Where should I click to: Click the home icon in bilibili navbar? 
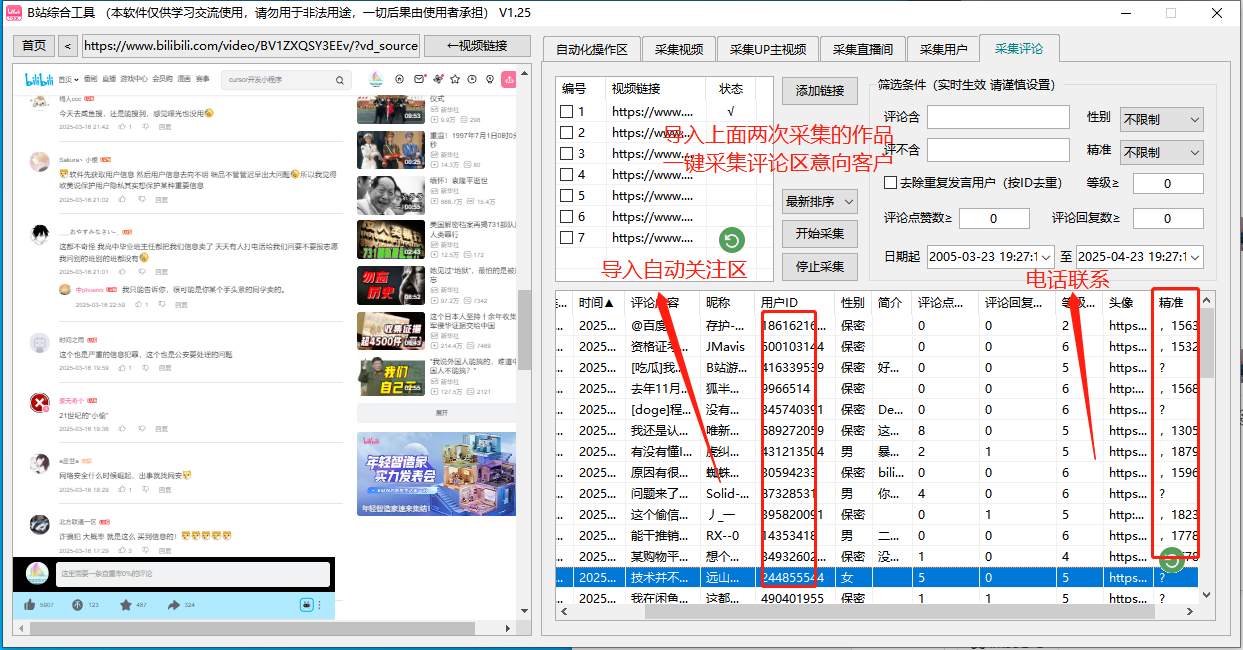tap(400, 80)
